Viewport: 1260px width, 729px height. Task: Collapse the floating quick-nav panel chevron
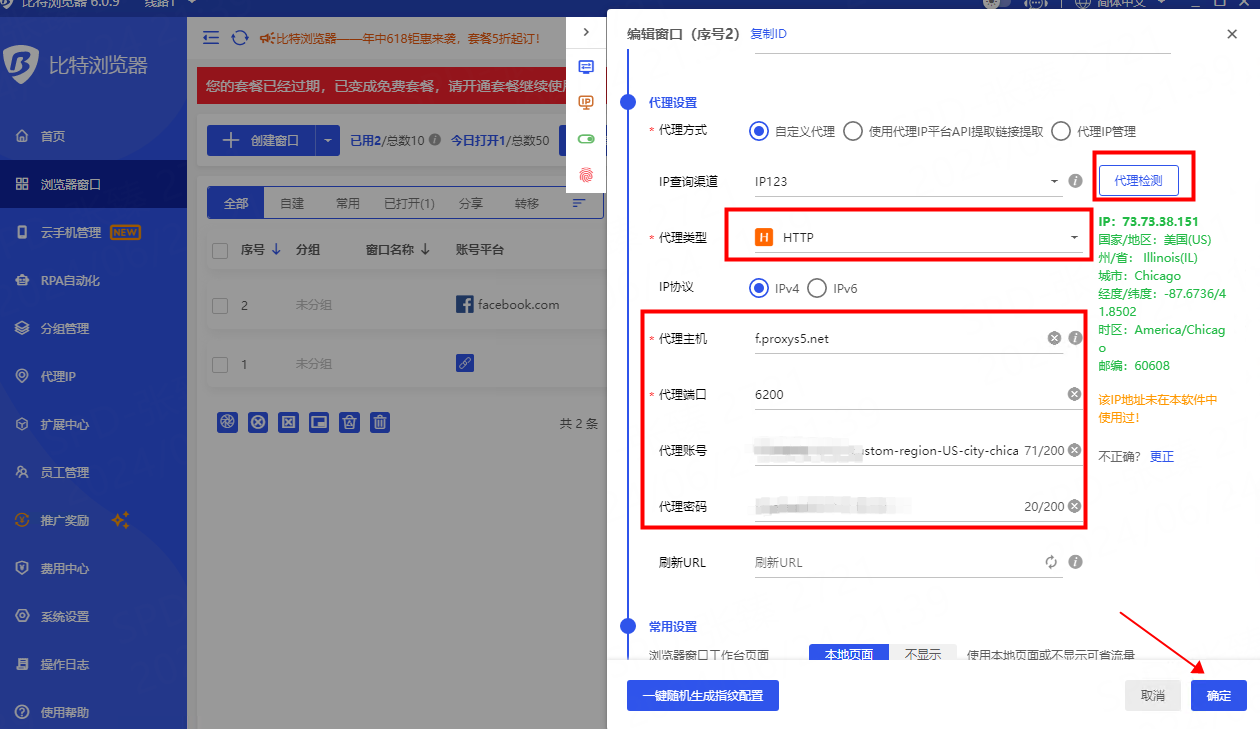pos(586,32)
